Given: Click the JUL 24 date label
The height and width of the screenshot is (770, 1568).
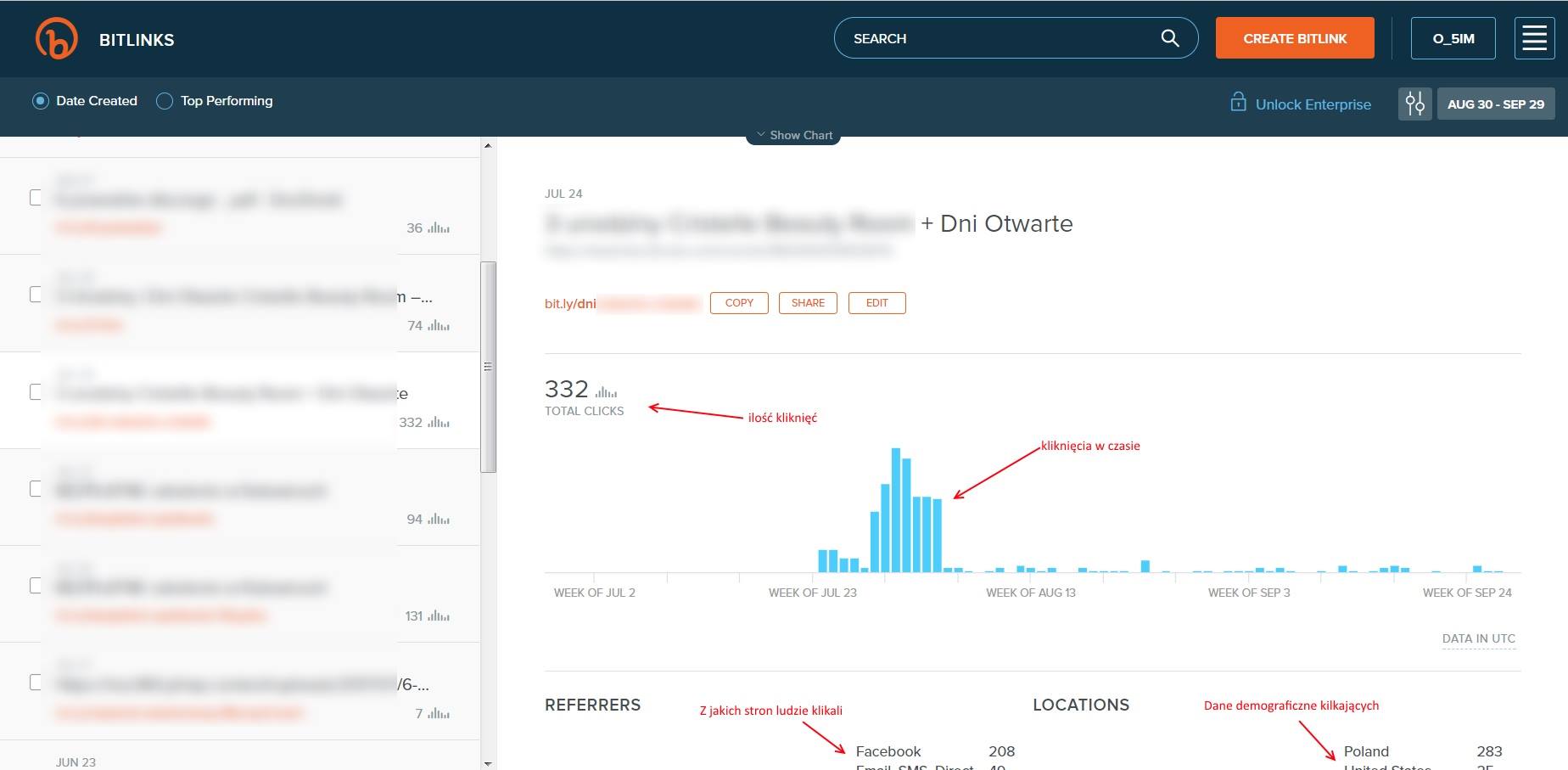Looking at the screenshot, I should point(563,194).
